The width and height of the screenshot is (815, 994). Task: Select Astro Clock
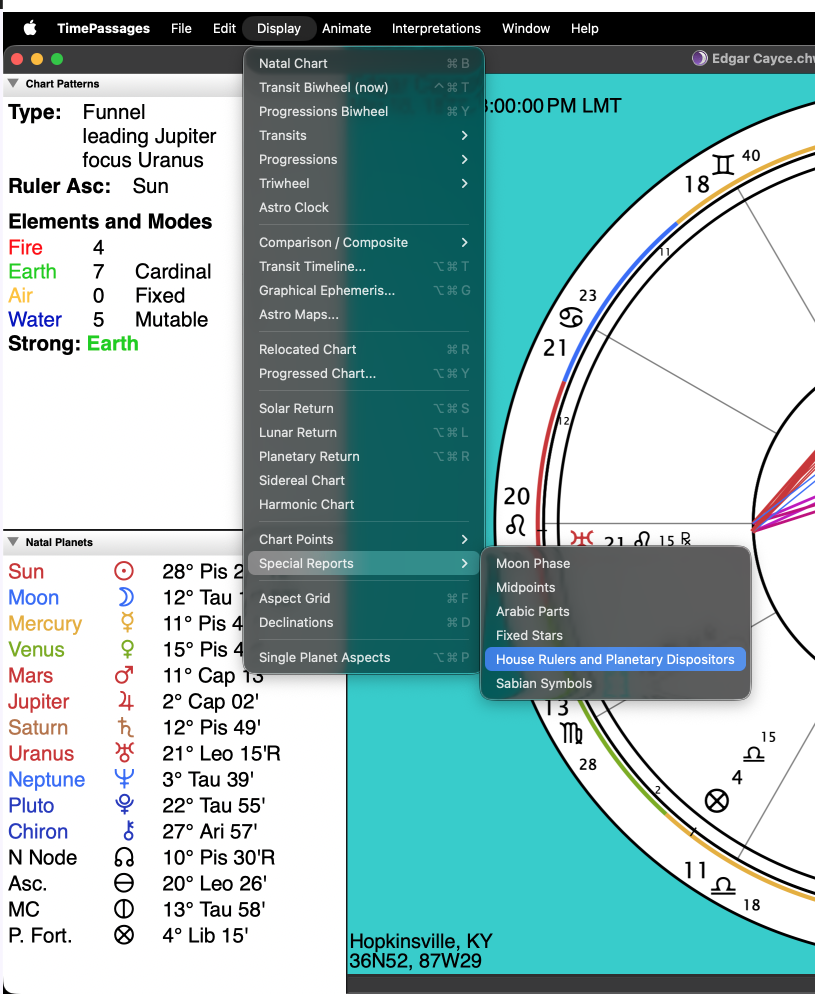click(x=363, y=208)
